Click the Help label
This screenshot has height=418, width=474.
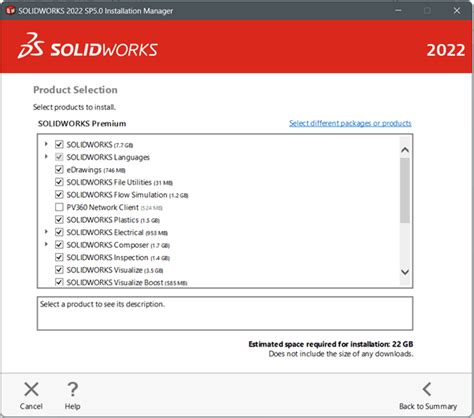pyautogui.click(x=72, y=406)
